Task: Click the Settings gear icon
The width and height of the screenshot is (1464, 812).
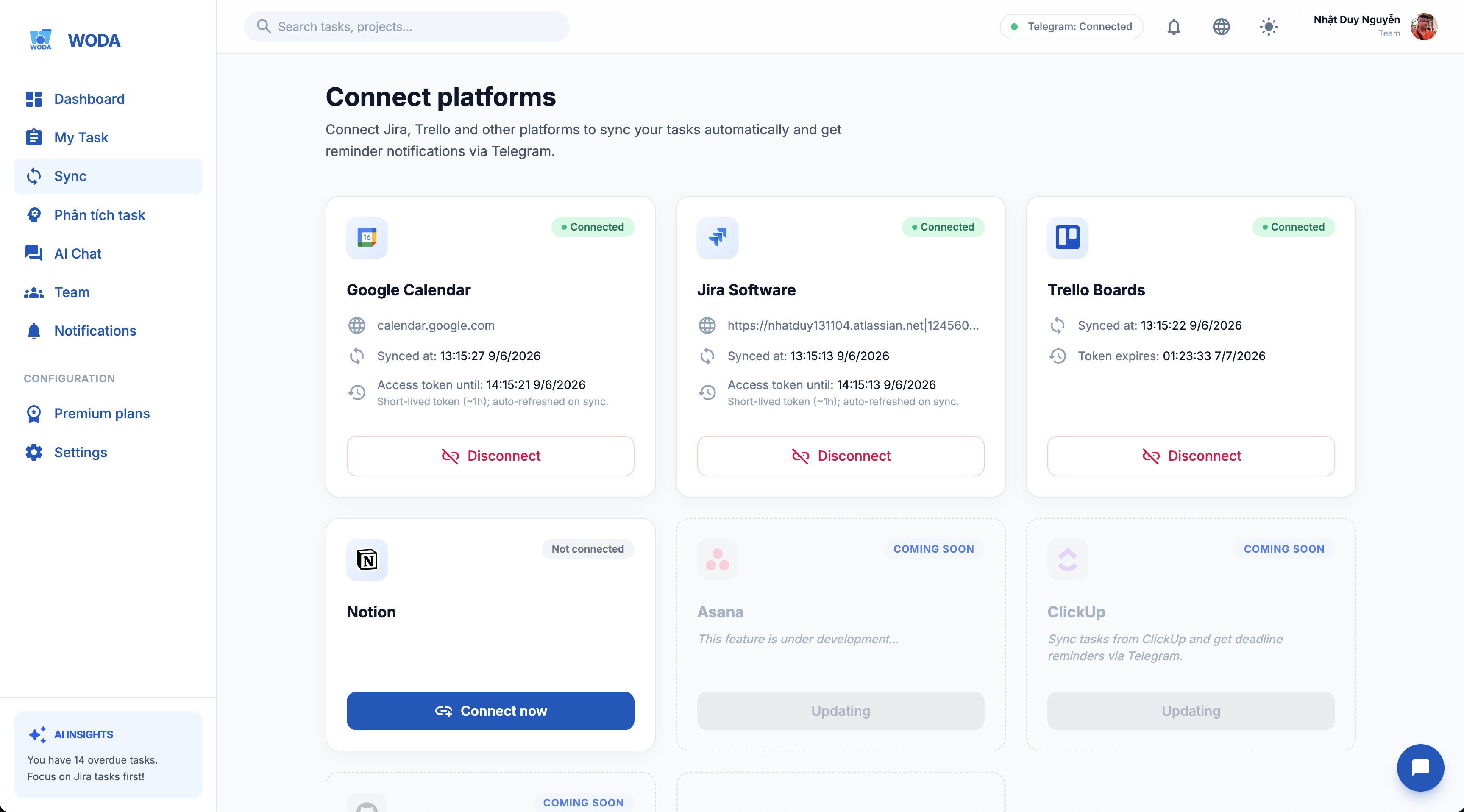Action: pos(33,452)
